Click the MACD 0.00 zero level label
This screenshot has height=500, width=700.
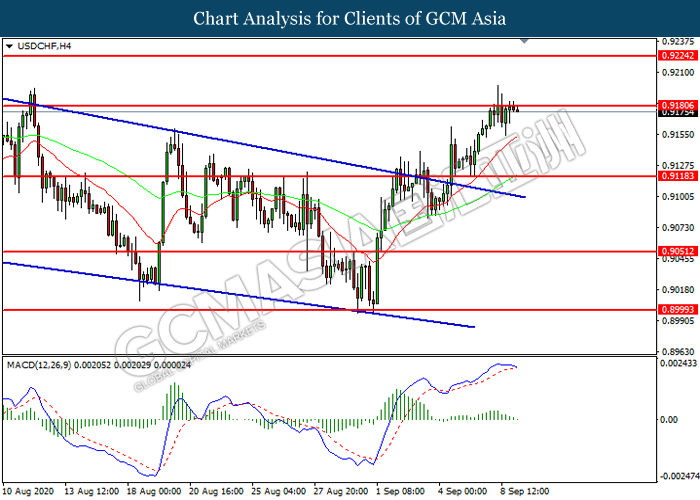[669, 420]
